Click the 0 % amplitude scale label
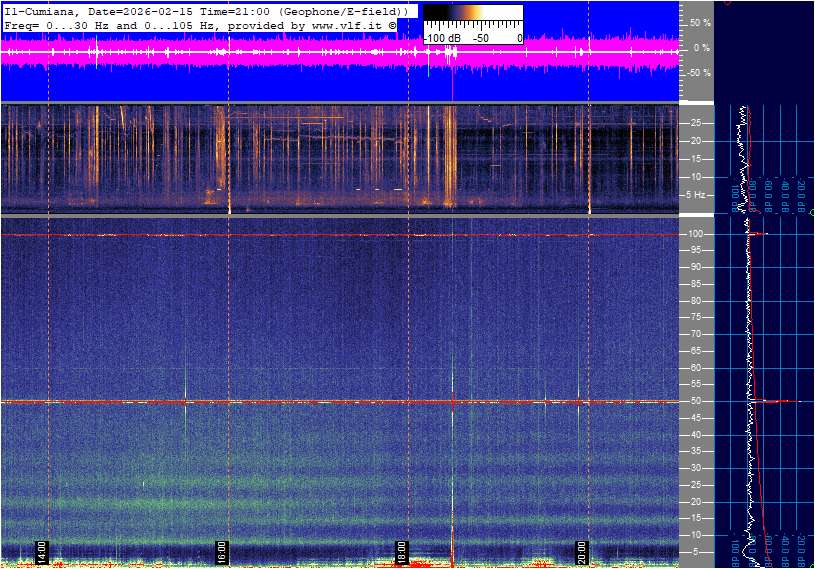Screen dimensions: 815x569 pos(702,47)
